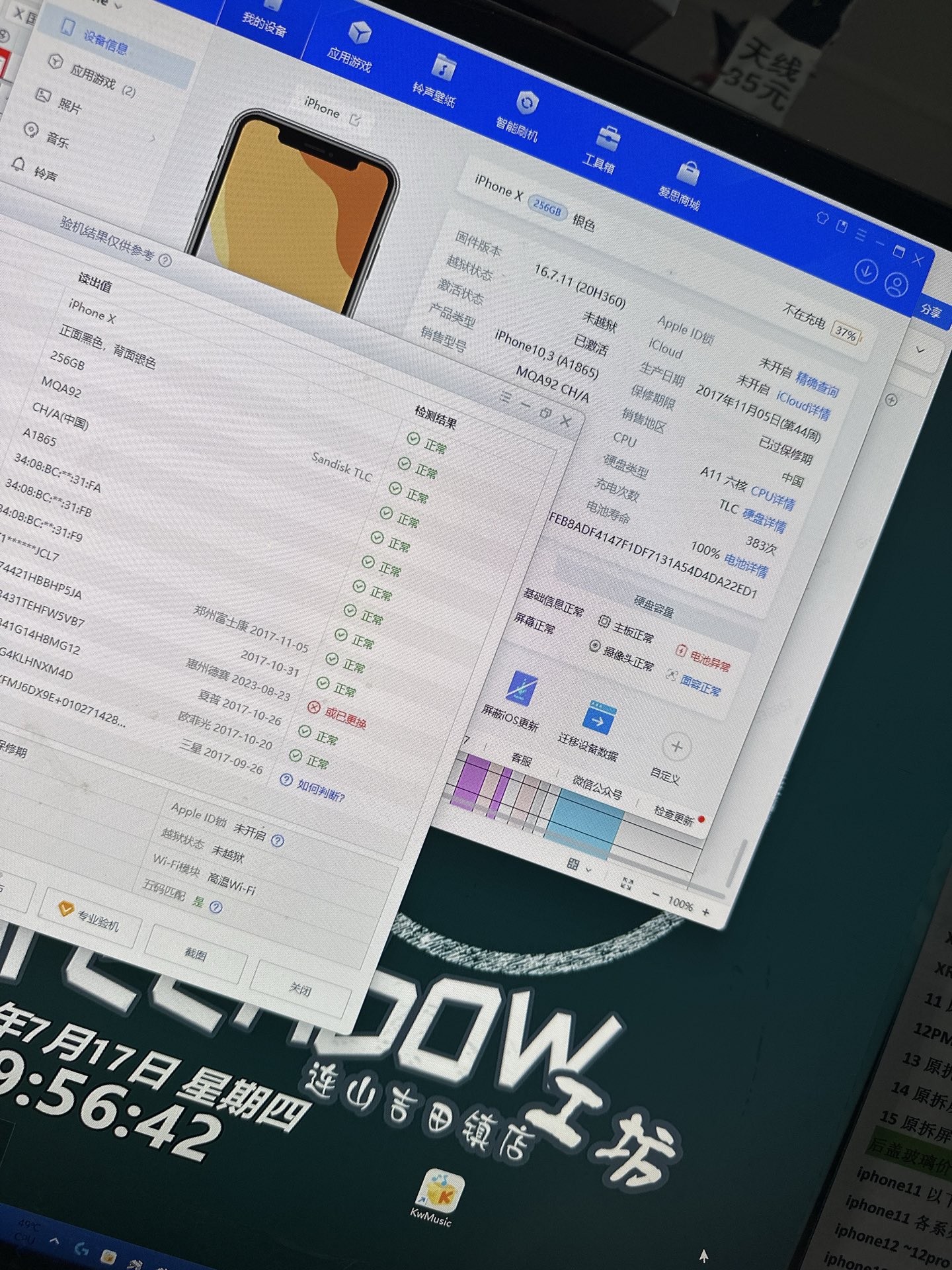This screenshot has width=952, height=1270.
Task: Click the help icon beside 验机结果仅供参考
Action: 165,261
